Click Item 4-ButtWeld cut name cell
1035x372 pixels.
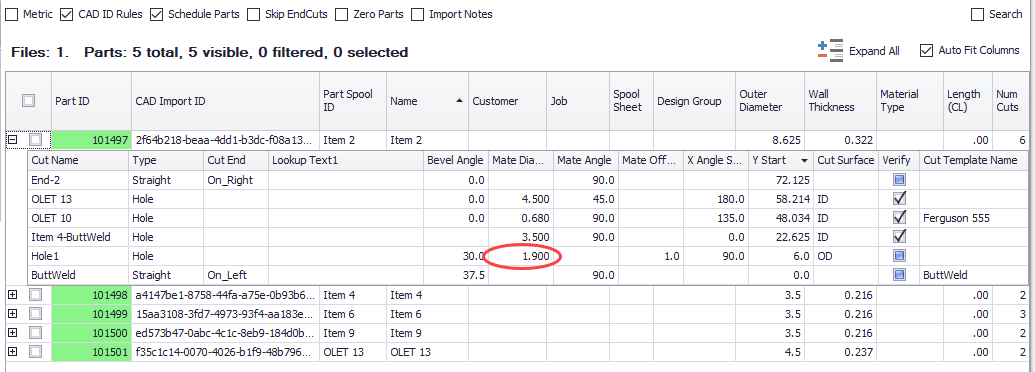(78, 236)
